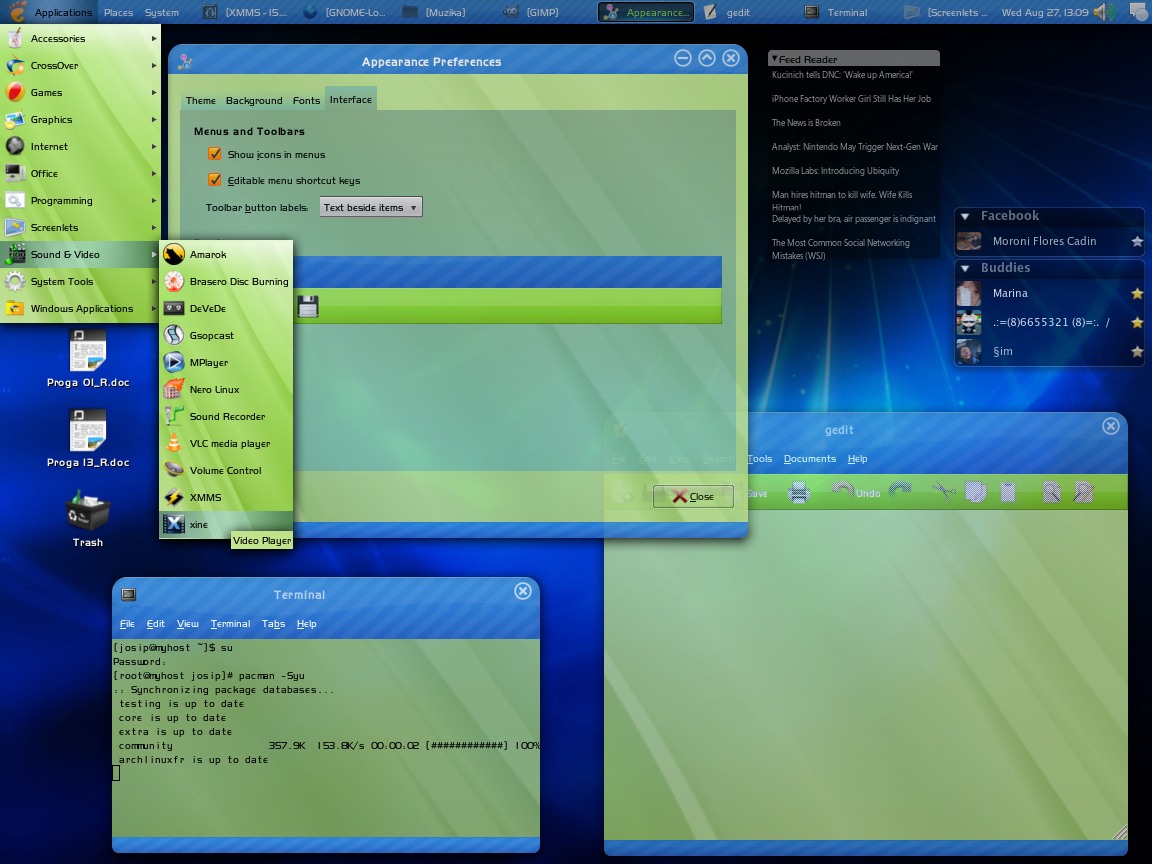Click inside the gedit text editing area
This screenshot has height=864, width=1152.
tap(865, 676)
